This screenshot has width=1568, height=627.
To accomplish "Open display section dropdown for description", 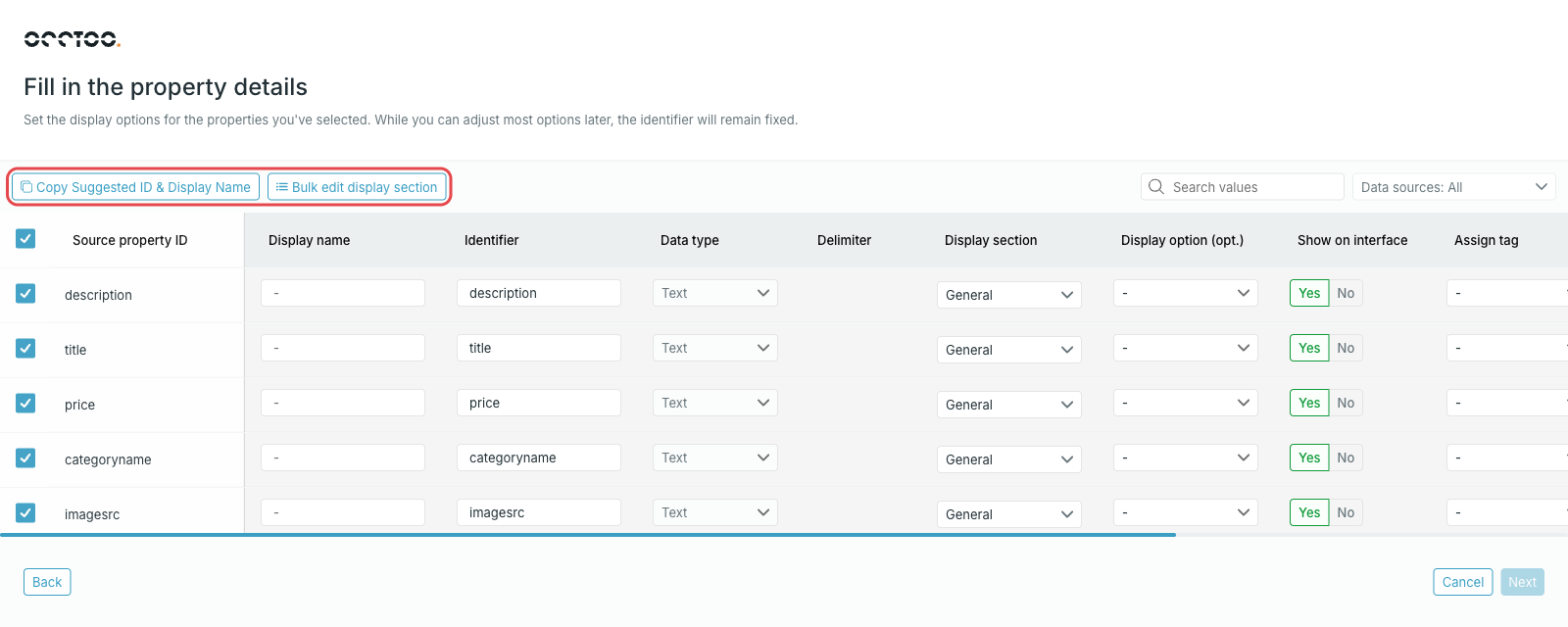I will [1009, 295].
